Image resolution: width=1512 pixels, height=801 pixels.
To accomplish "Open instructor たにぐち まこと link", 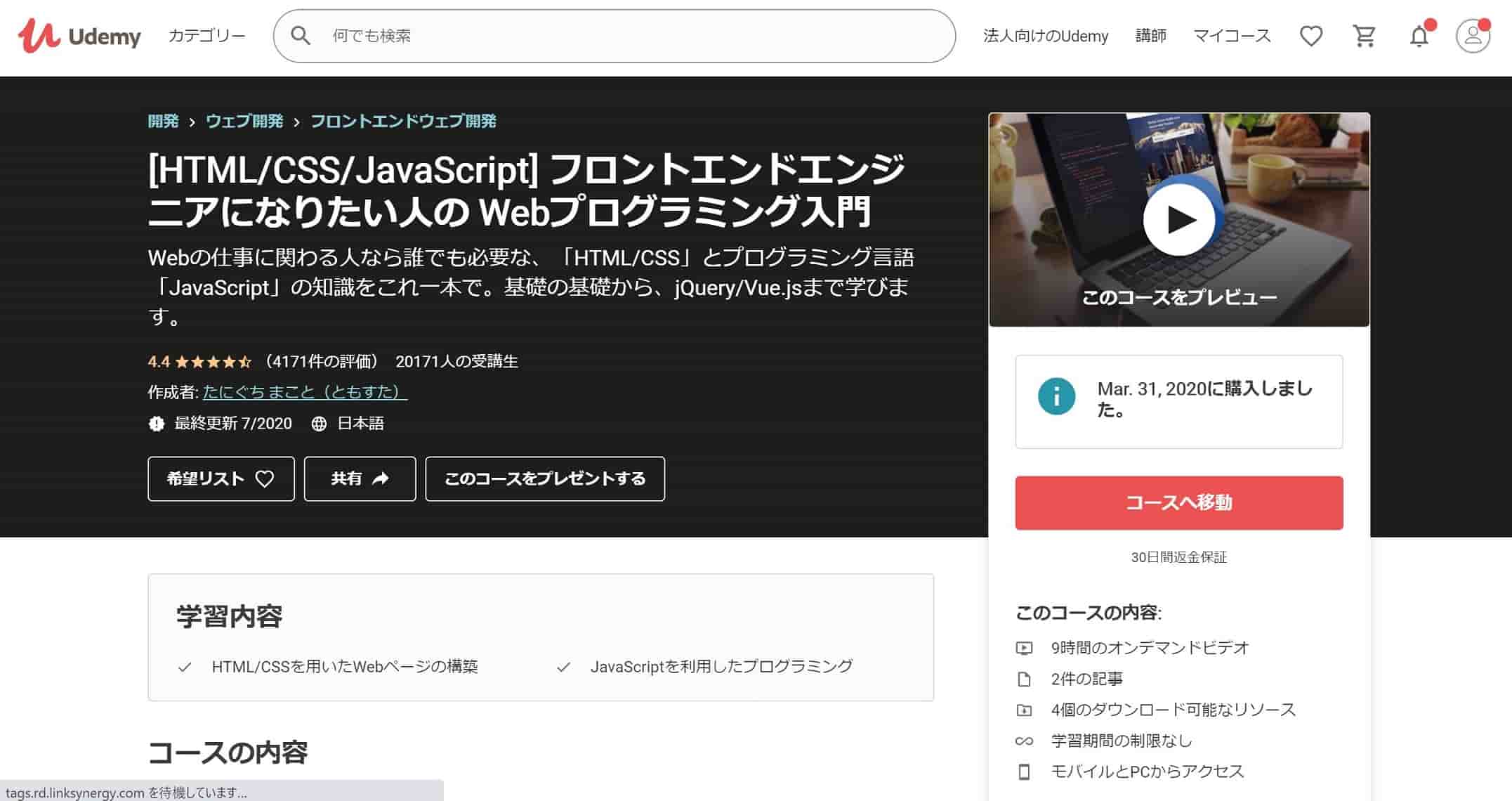I will [305, 392].
